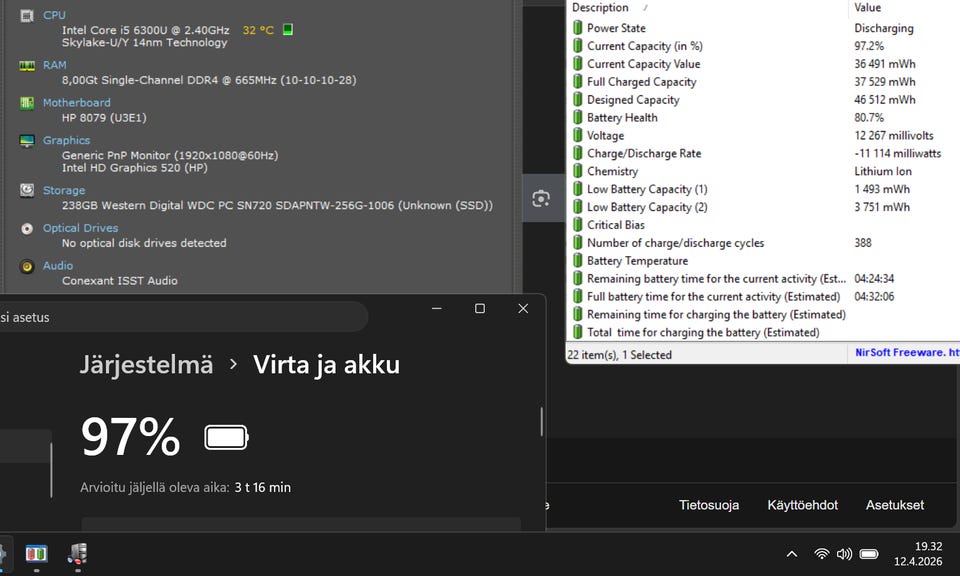
Task: Click the volume tray icon
Action: click(x=844, y=554)
